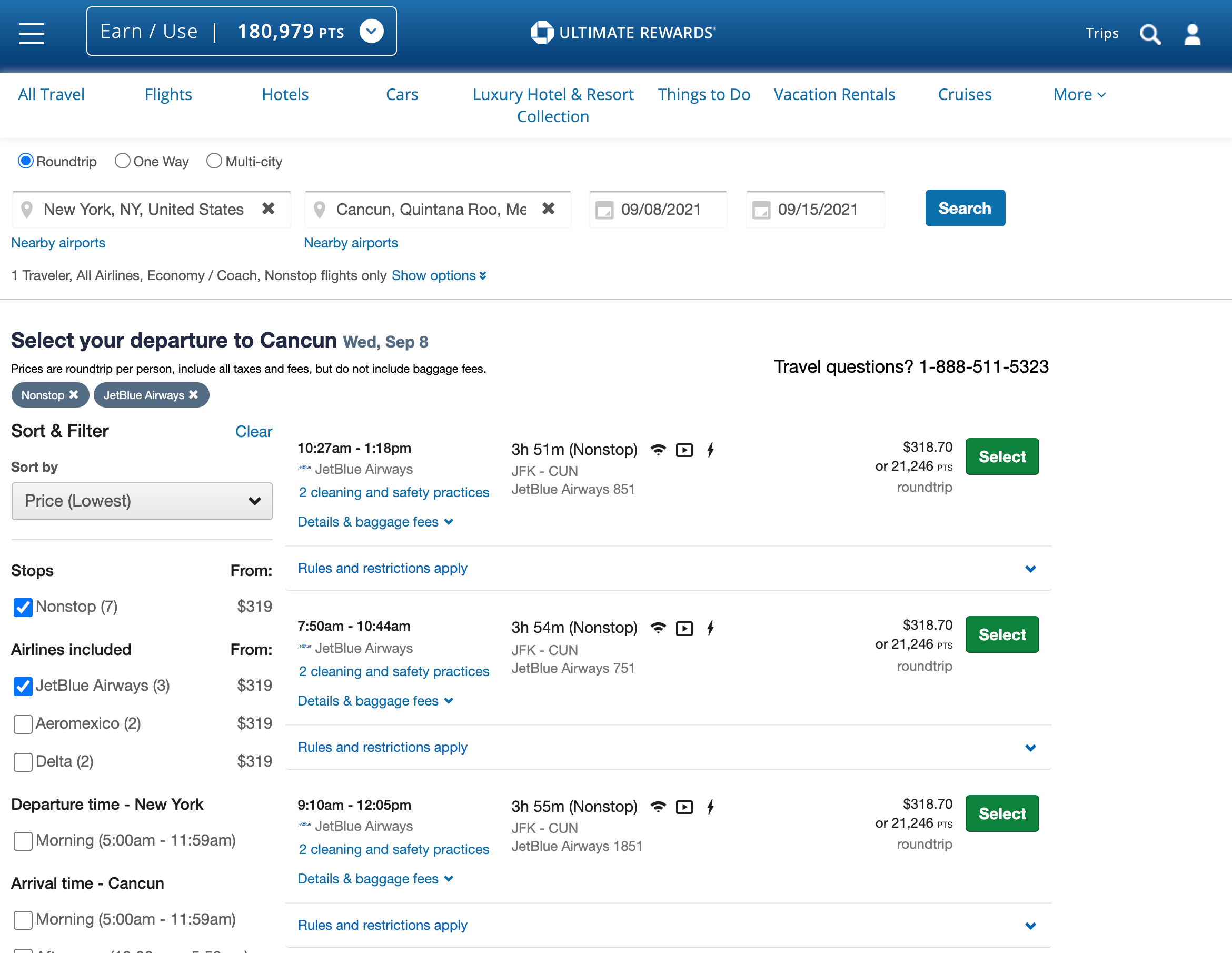Click the destination location pin icon
Viewport: 1232px width, 953px height.
pyautogui.click(x=319, y=210)
